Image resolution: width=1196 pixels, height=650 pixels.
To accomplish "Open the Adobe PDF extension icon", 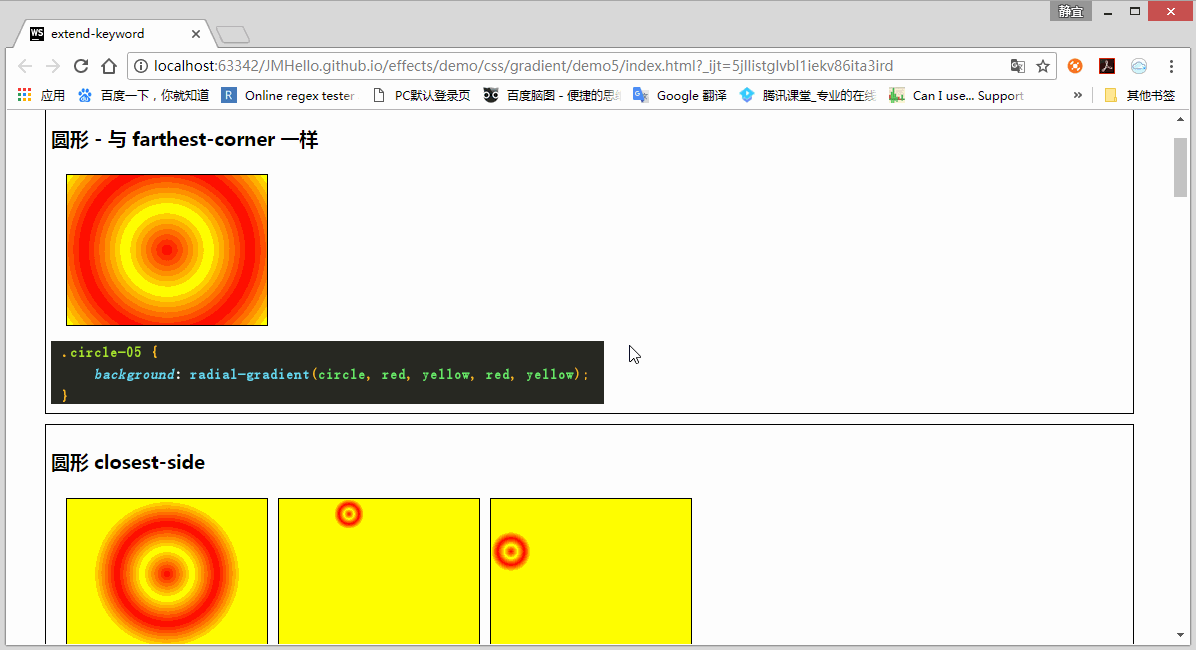I will (1107, 66).
